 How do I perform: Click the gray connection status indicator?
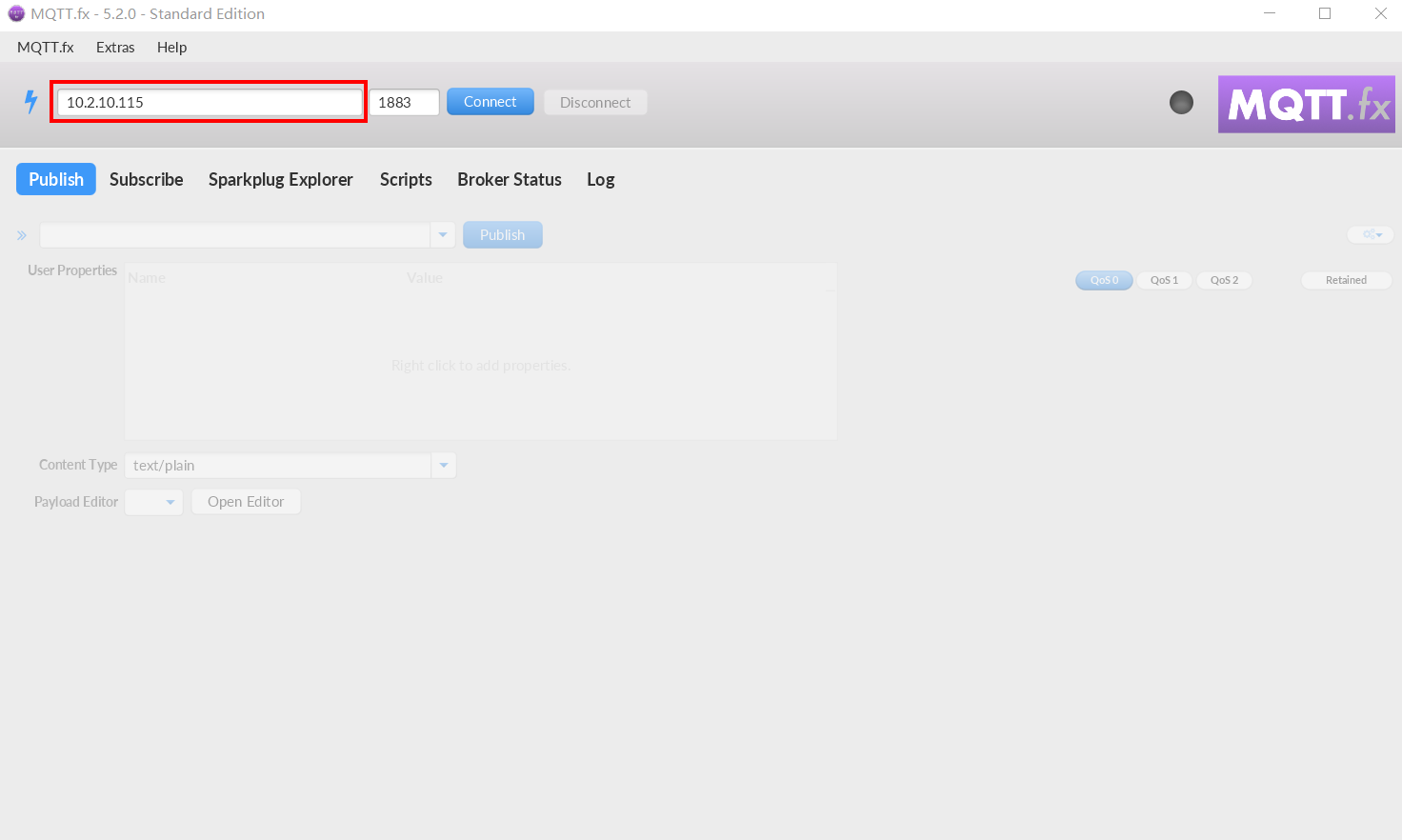(x=1181, y=102)
